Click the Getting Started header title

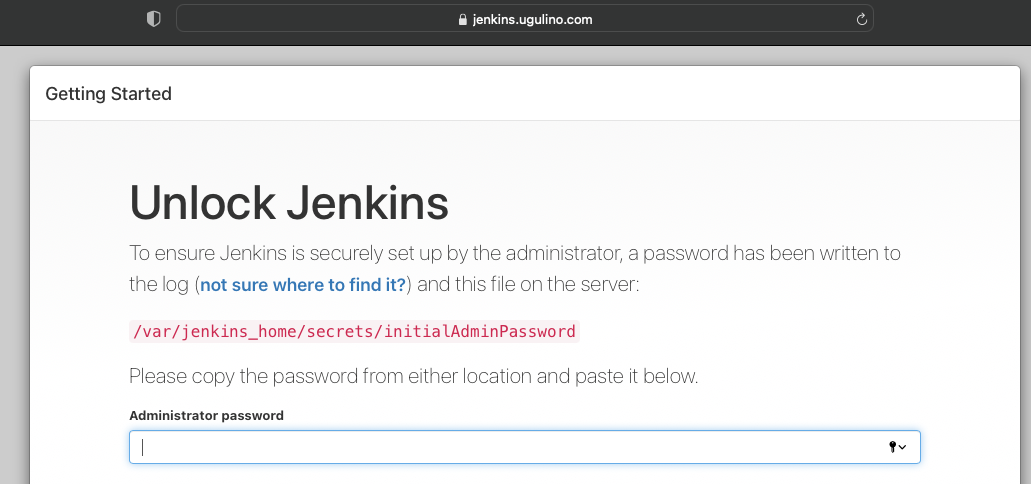coord(108,94)
